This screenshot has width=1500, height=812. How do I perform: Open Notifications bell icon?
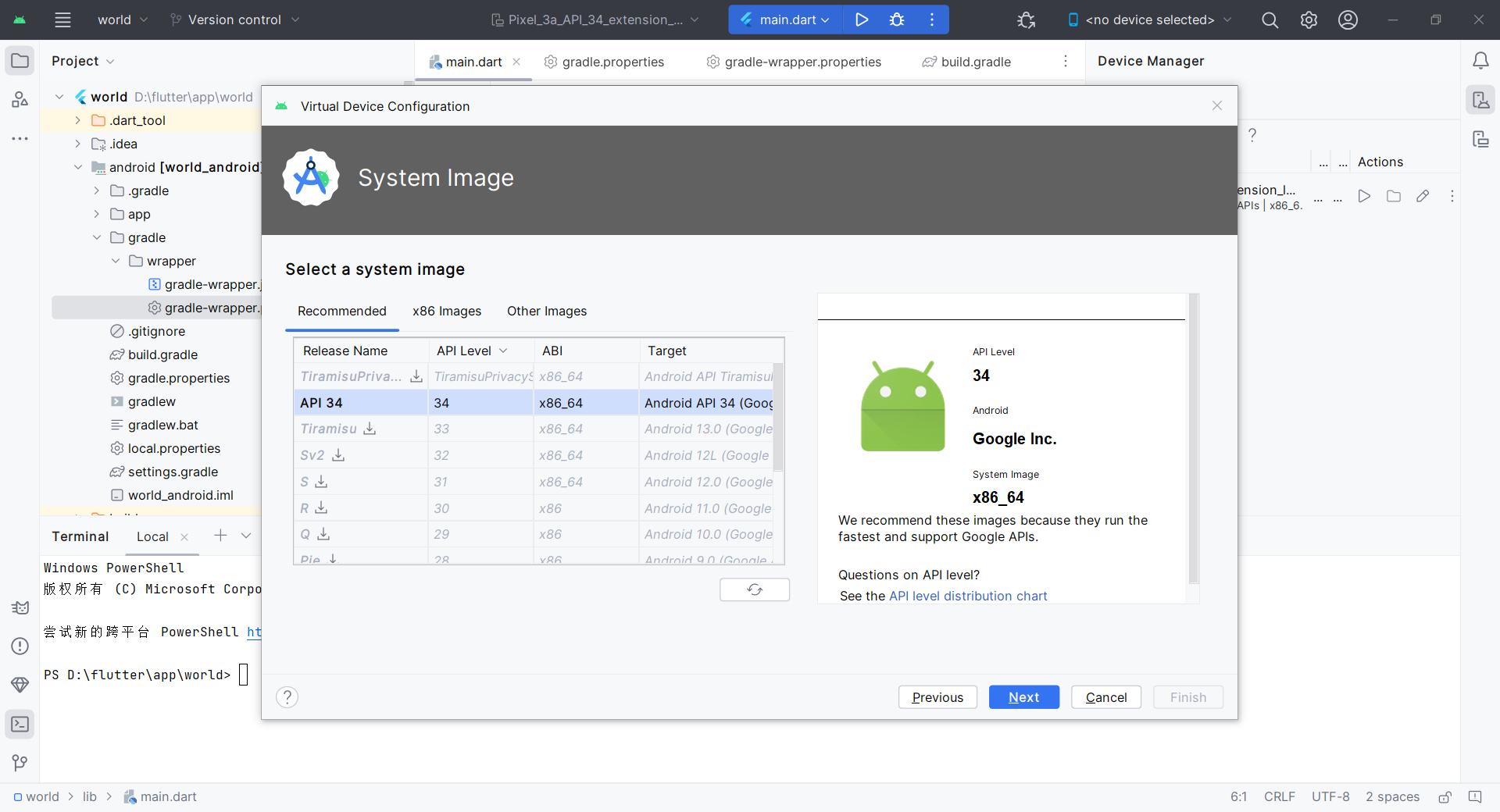pyautogui.click(x=1480, y=61)
